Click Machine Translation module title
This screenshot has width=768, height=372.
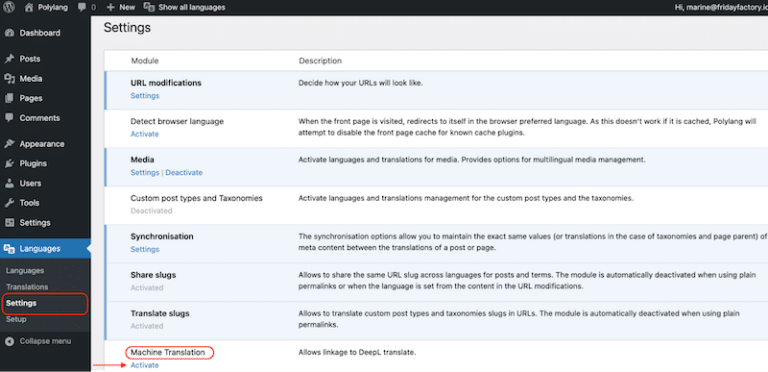click(x=168, y=352)
